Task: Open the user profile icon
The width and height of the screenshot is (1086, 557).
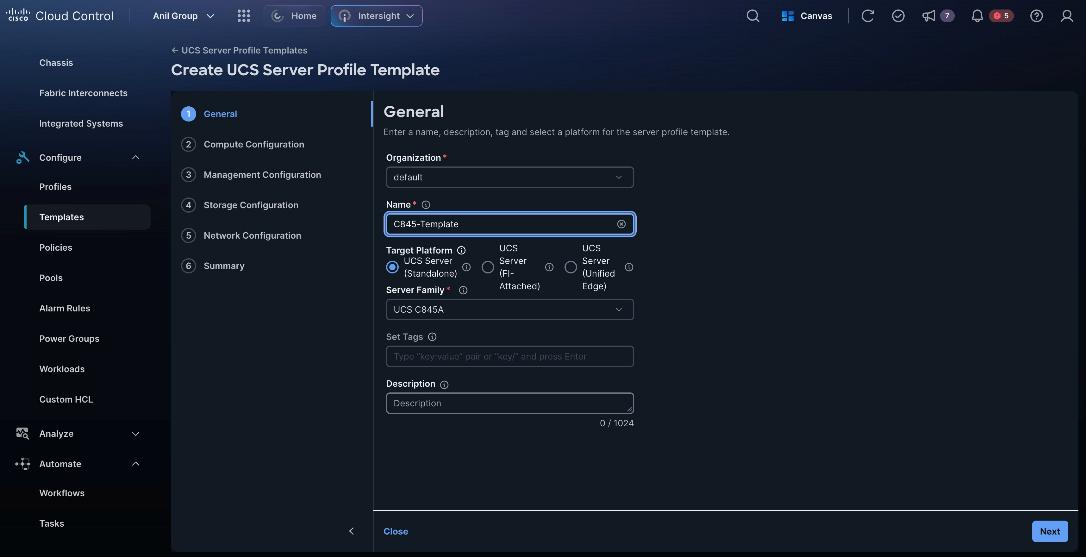Action: point(1067,16)
